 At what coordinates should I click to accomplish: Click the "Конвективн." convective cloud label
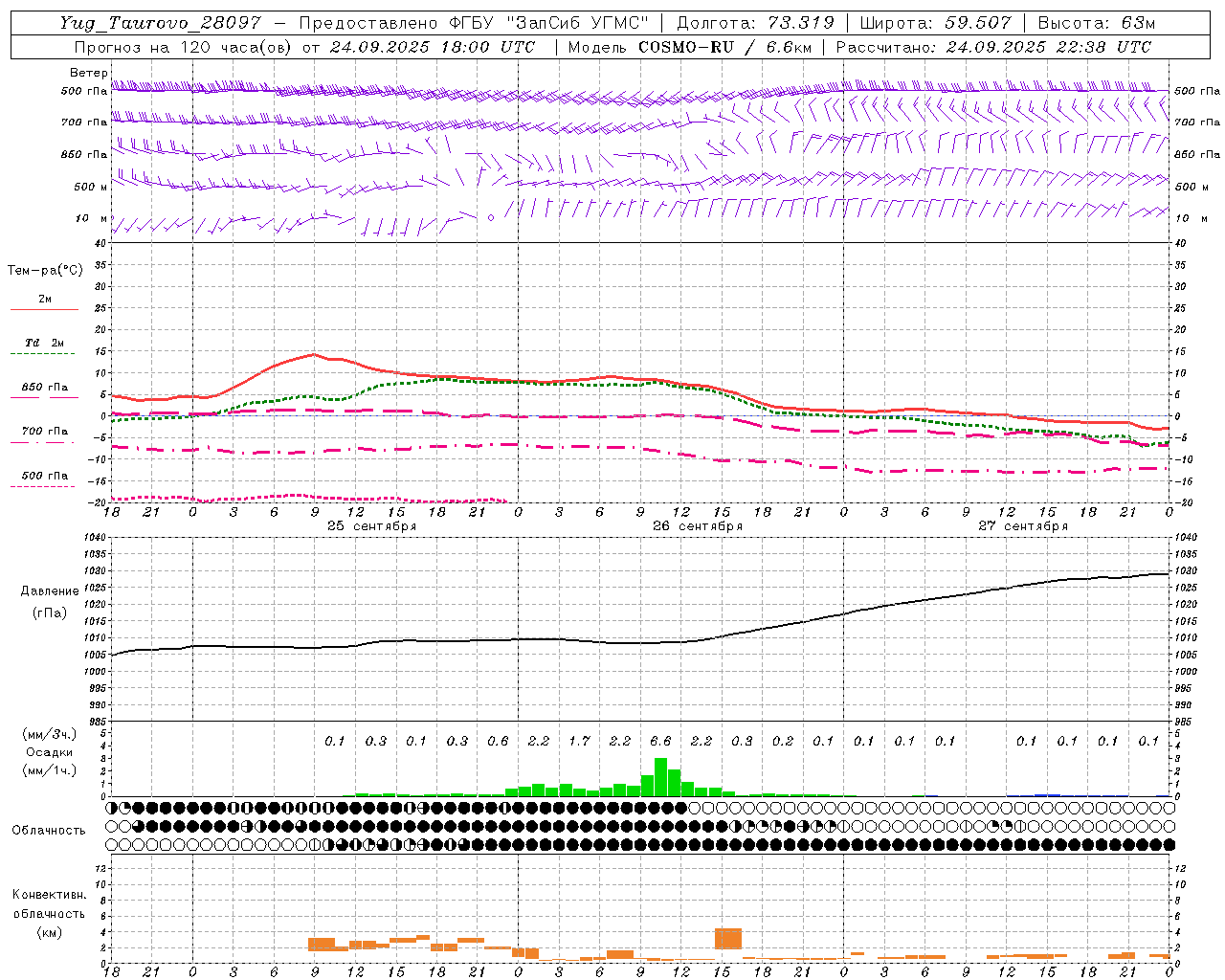[49, 895]
